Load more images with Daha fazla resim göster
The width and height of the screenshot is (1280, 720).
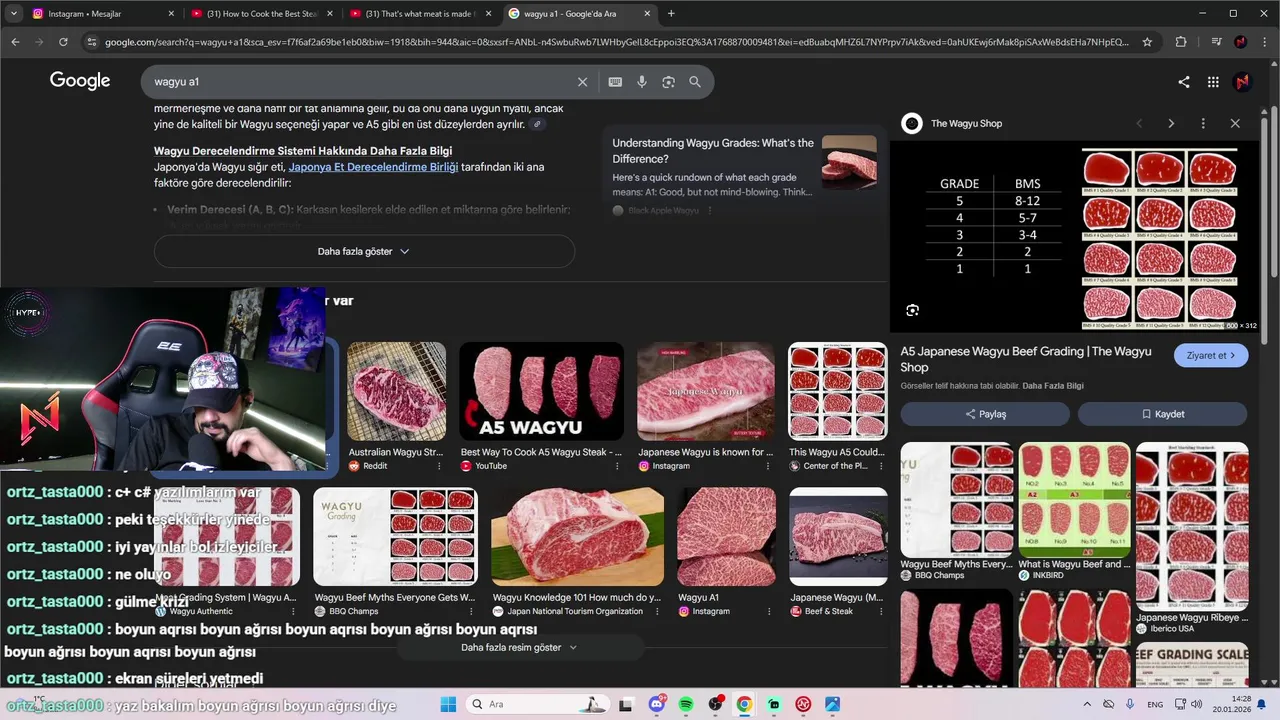(519, 647)
